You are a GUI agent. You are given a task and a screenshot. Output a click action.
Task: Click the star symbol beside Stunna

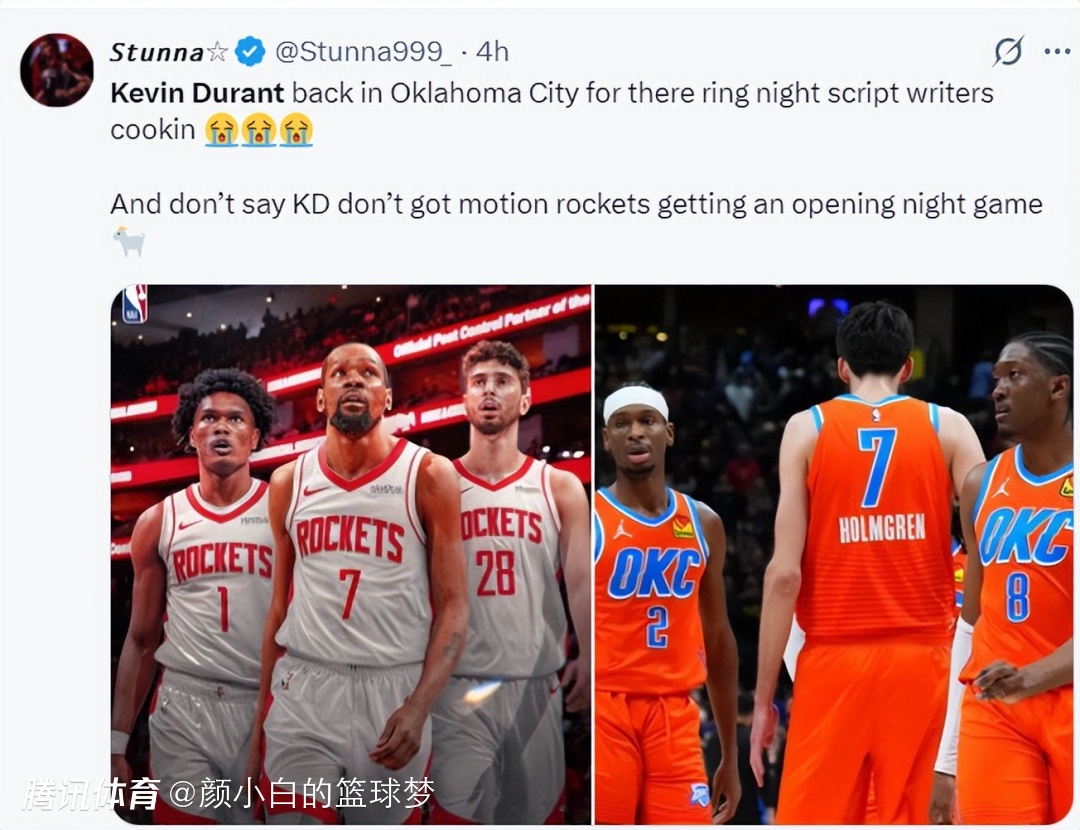point(217,52)
